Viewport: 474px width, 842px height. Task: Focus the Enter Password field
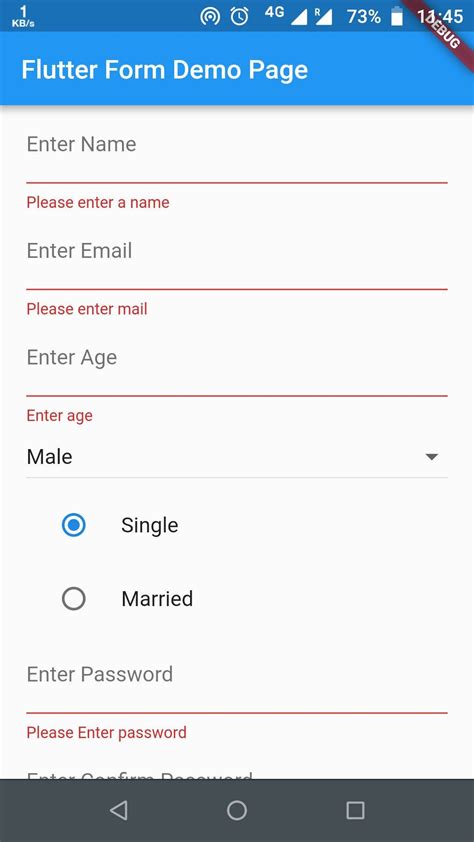coord(237,684)
